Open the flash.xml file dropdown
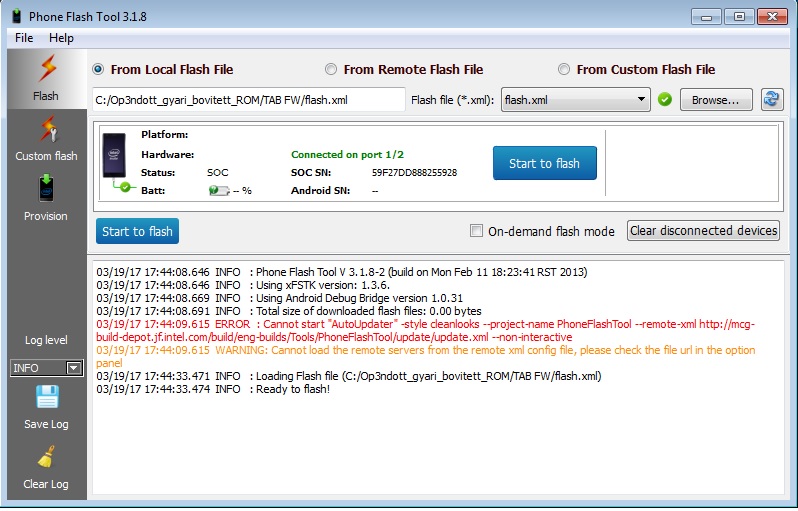Viewport: 798px width, 511px height. (576, 100)
